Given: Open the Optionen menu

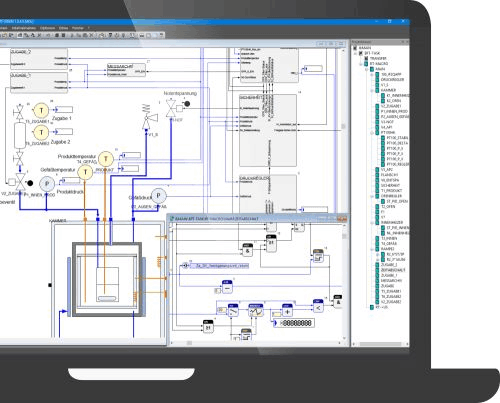Looking at the screenshot, I should pyautogui.click(x=47, y=28).
